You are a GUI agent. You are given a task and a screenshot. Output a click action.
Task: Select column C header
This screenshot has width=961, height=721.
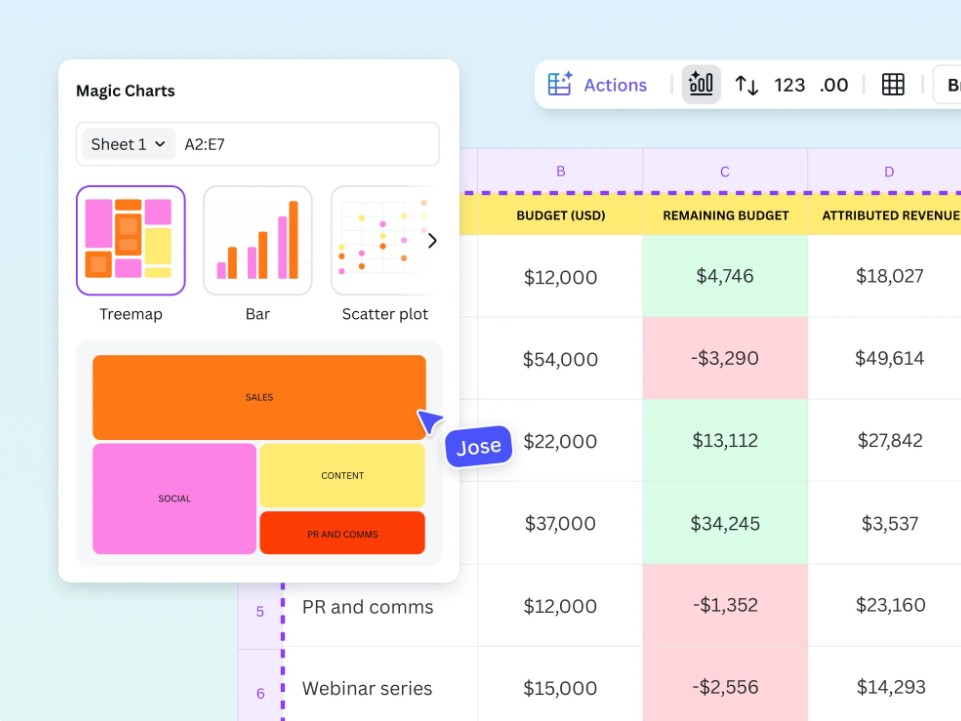pos(725,171)
